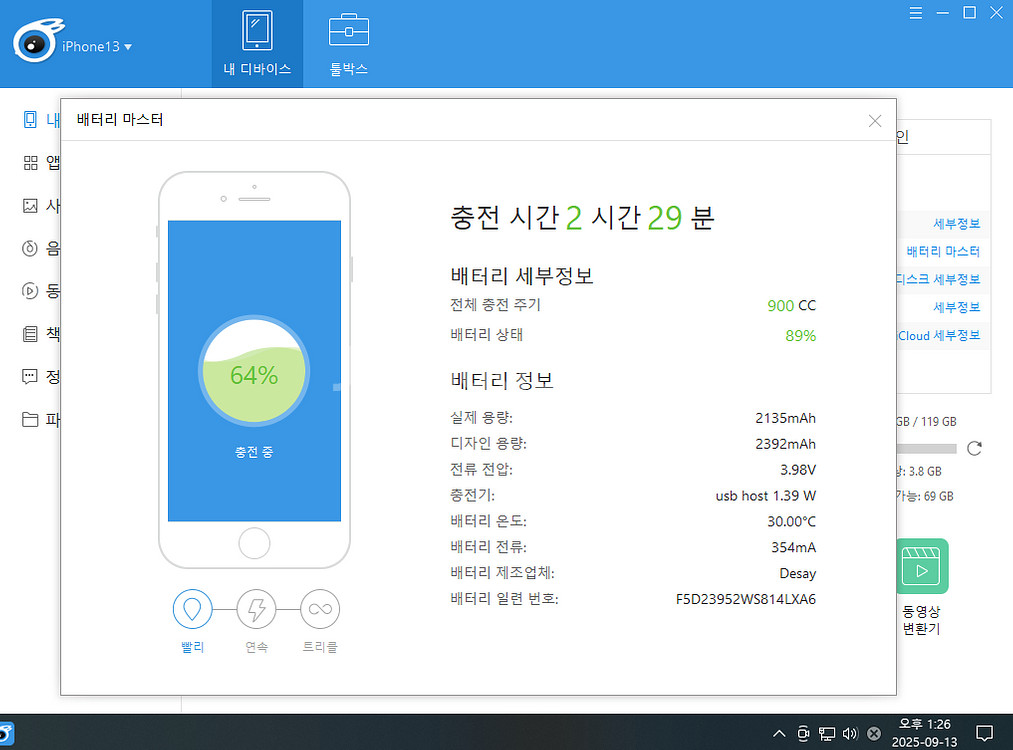
Task: Open the 디스크 세부정보 link
Action: click(938, 279)
